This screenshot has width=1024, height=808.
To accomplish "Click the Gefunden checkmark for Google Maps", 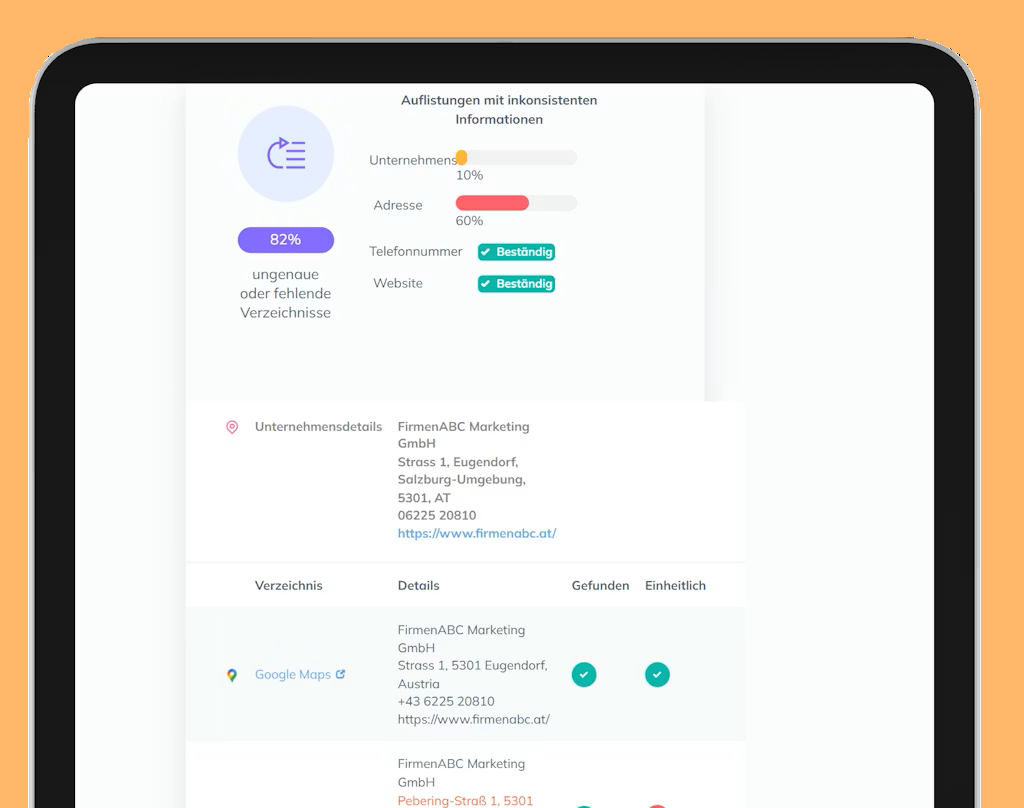I will coord(584,675).
